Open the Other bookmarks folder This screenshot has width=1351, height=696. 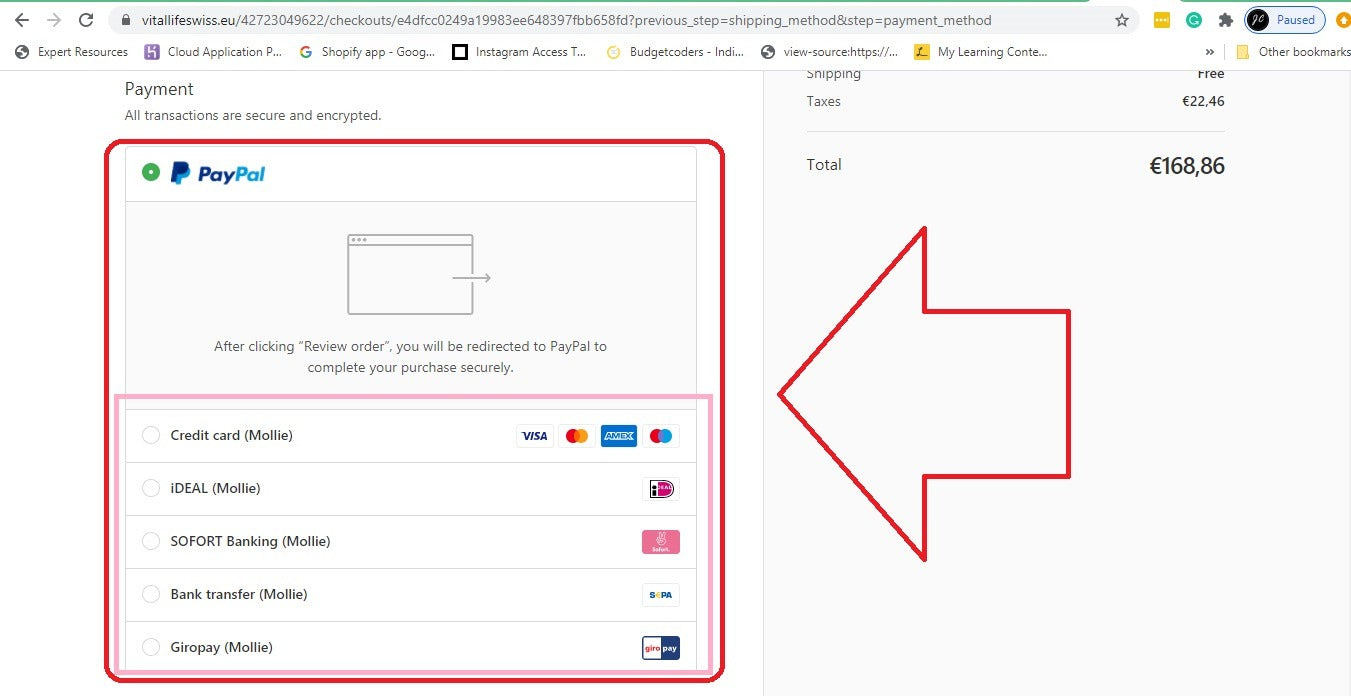point(1294,52)
